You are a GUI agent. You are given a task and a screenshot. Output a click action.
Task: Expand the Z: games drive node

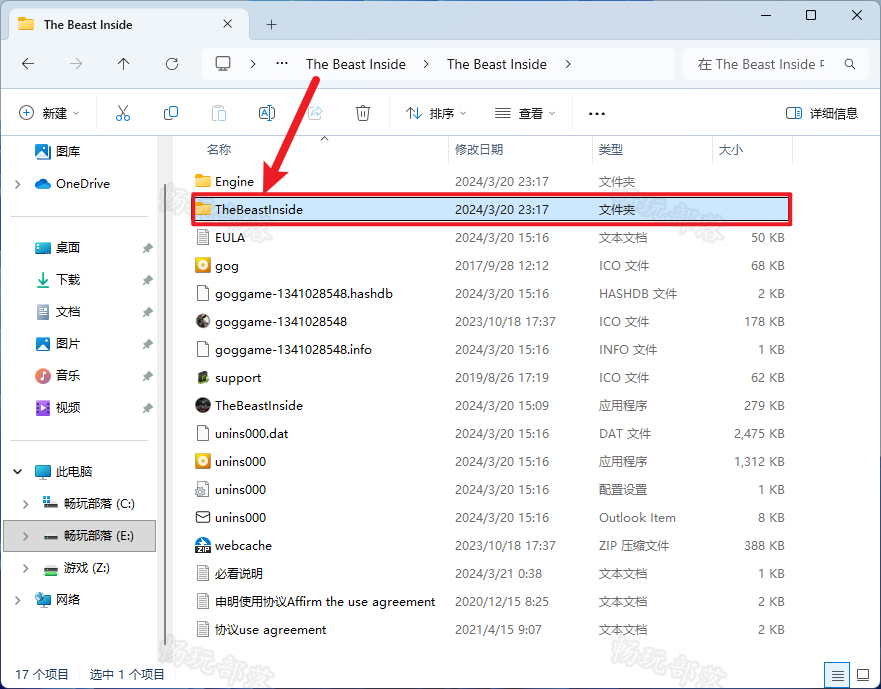tap(25, 568)
